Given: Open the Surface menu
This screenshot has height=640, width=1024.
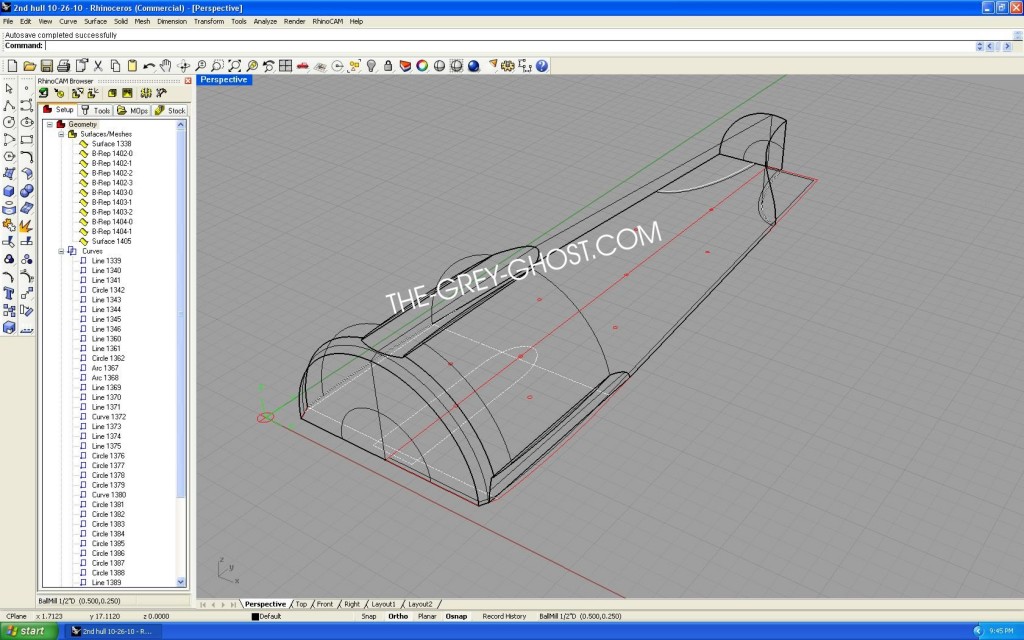Looking at the screenshot, I should (95, 22).
